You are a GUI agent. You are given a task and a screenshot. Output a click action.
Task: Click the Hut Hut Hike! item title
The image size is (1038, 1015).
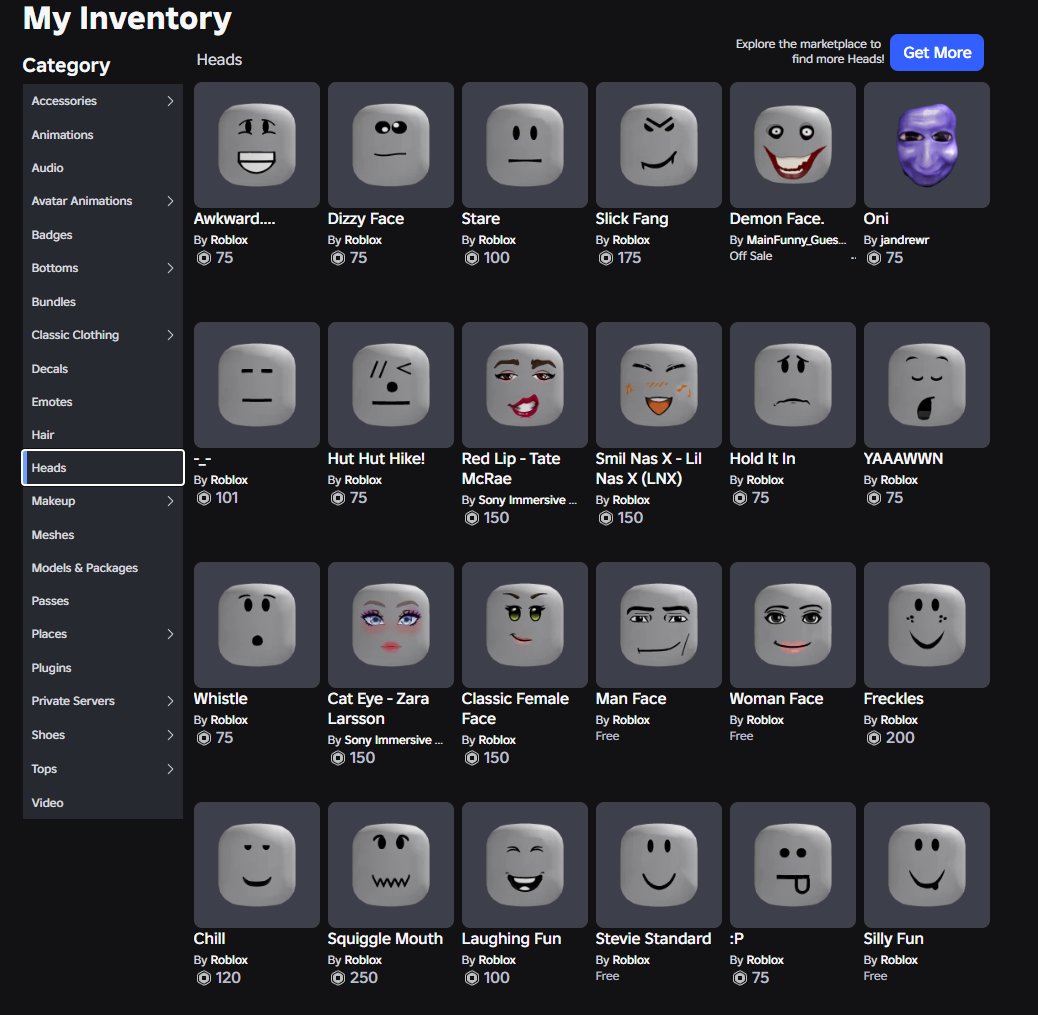(x=376, y=458)
